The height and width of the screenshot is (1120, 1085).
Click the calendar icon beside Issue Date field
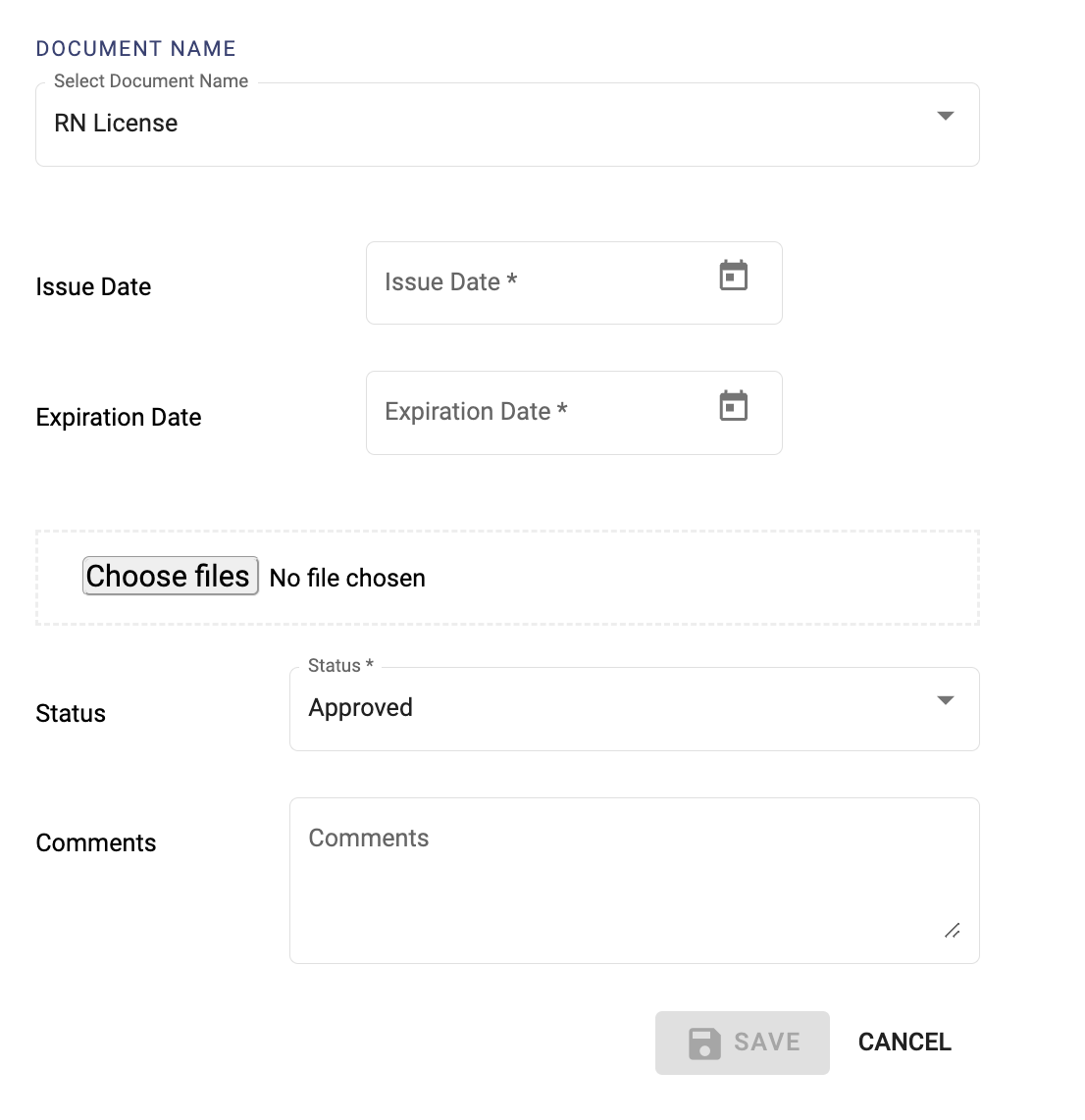[x=733, y=278]
